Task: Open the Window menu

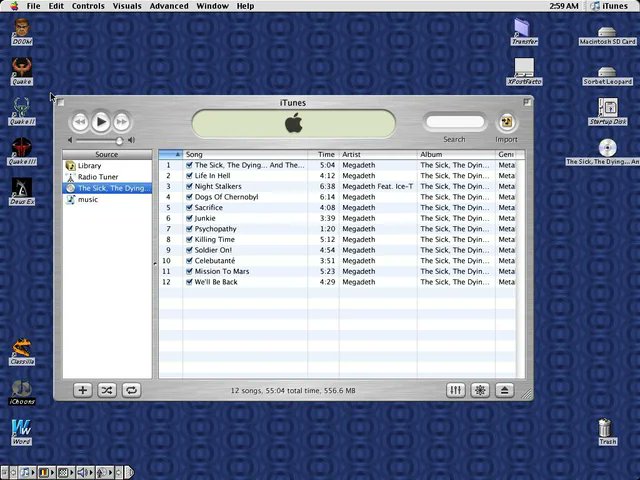Action: coord(212,6)
